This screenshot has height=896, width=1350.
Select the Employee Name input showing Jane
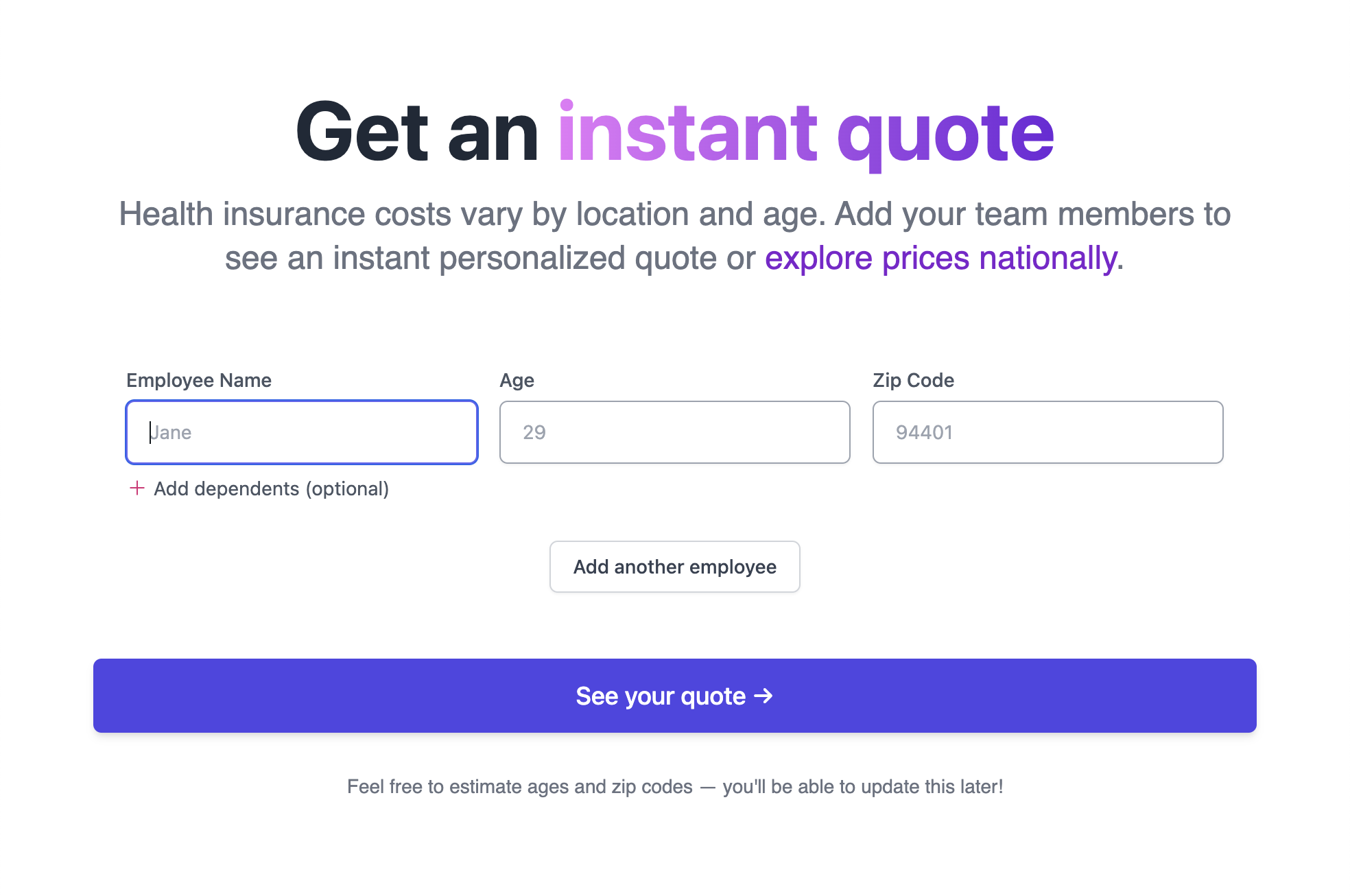(301, 432)
